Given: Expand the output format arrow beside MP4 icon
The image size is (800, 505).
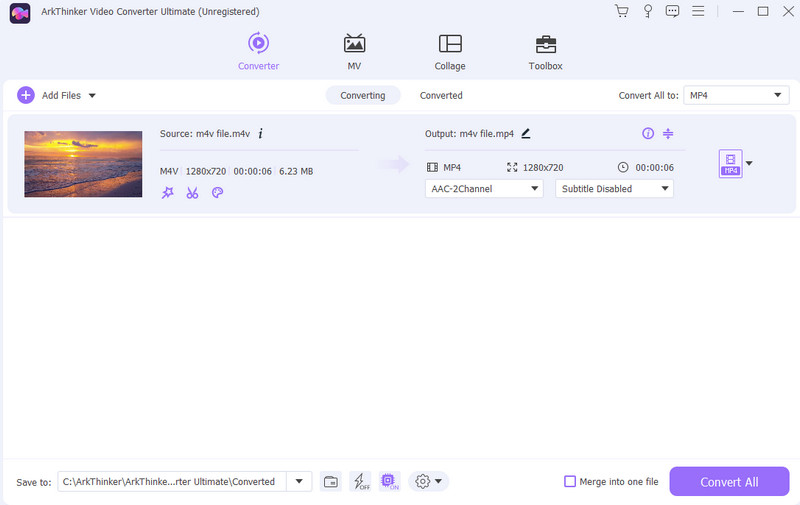Looking at the screenshot, I should tap(749, 163).
